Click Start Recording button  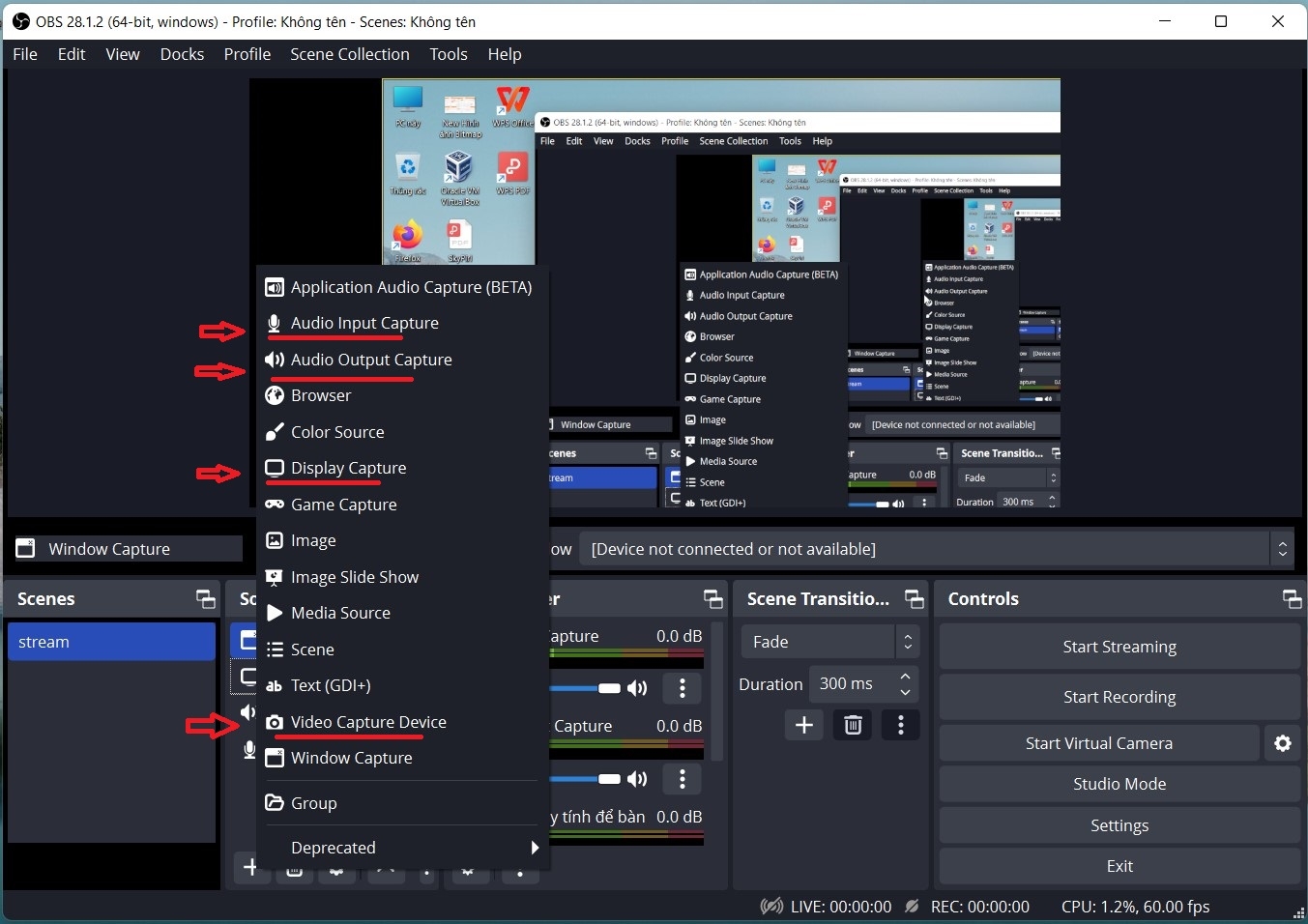pos(1119,697)
